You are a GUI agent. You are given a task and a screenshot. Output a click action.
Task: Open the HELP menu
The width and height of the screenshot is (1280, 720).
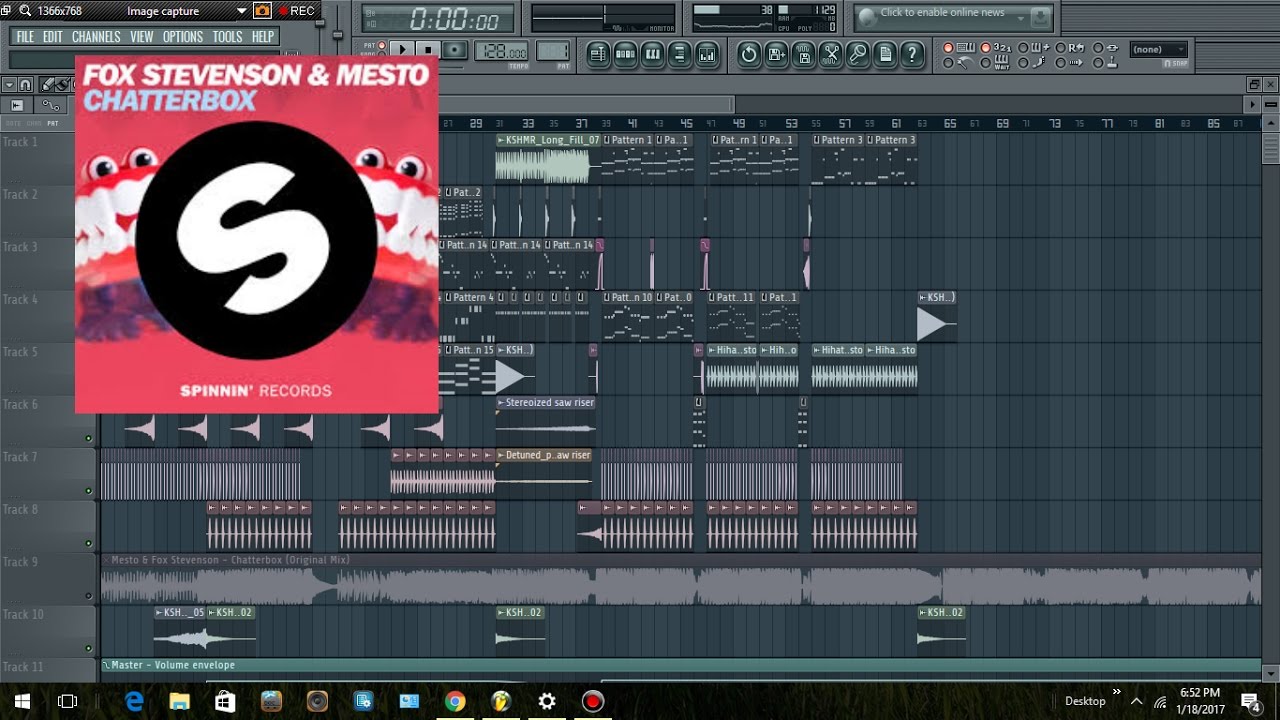tap(263, 37)
